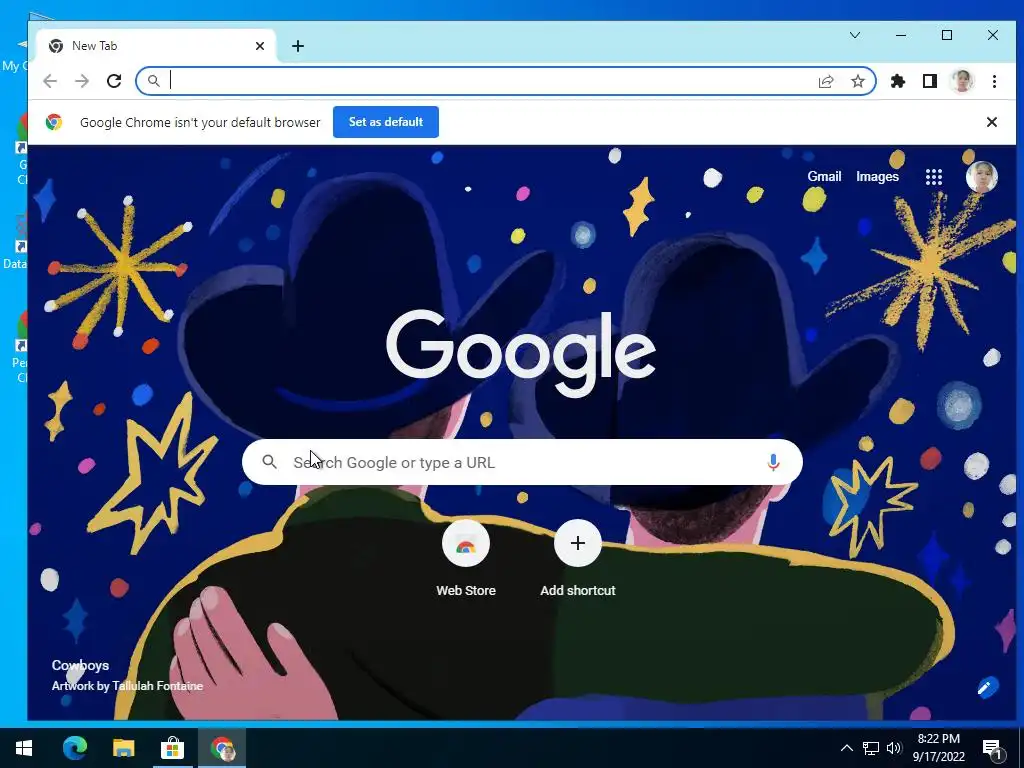
Task: Reload the current page
Action: pos(114,81)
